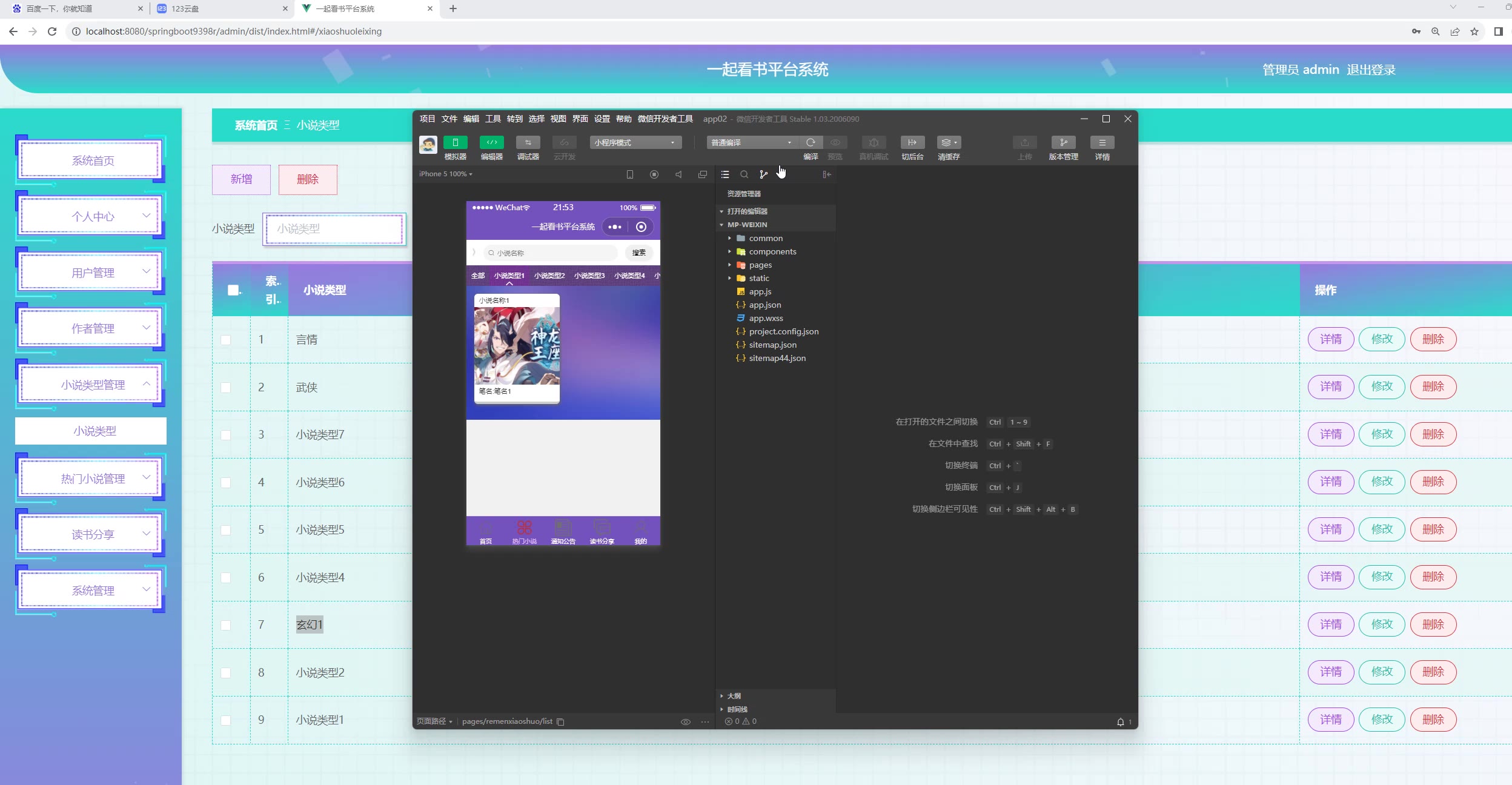This screenshot has height=785, width=1512.
Task: Open the 小程序模式 mode dropdown
Action: pos(635,142)
